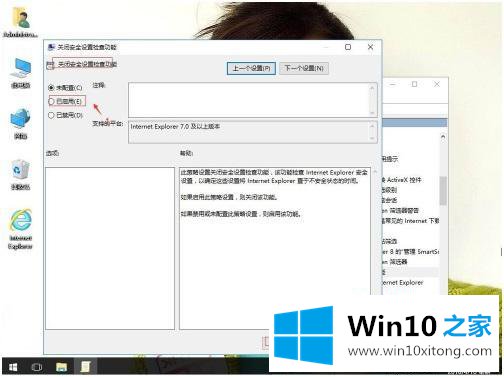Click the supported platform box up arrow
The image size is (504, 377).
[372, 126]
